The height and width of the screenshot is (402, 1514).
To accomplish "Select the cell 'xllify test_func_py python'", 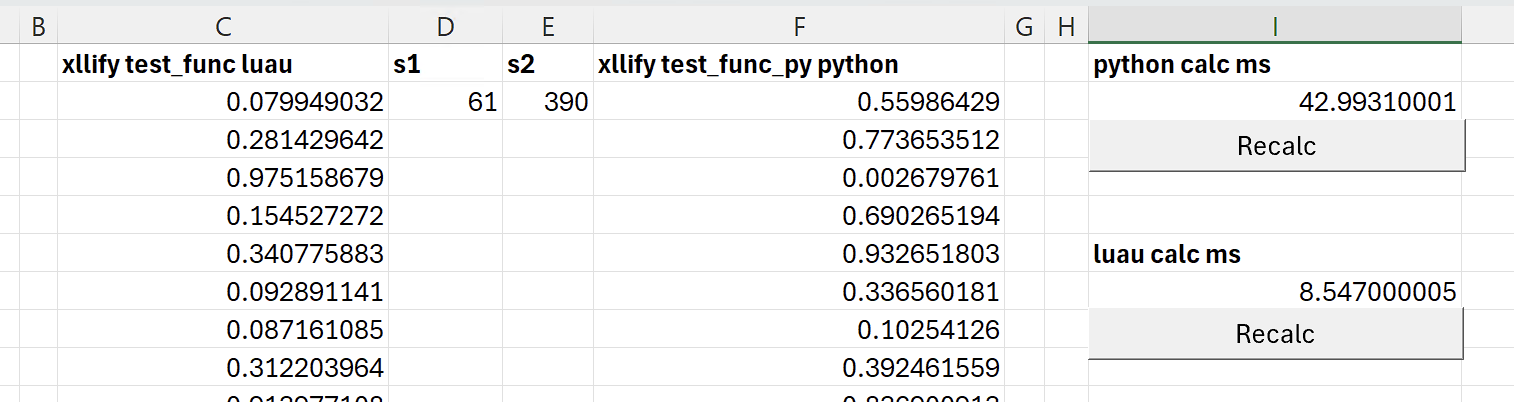I will tap(799, 63).
